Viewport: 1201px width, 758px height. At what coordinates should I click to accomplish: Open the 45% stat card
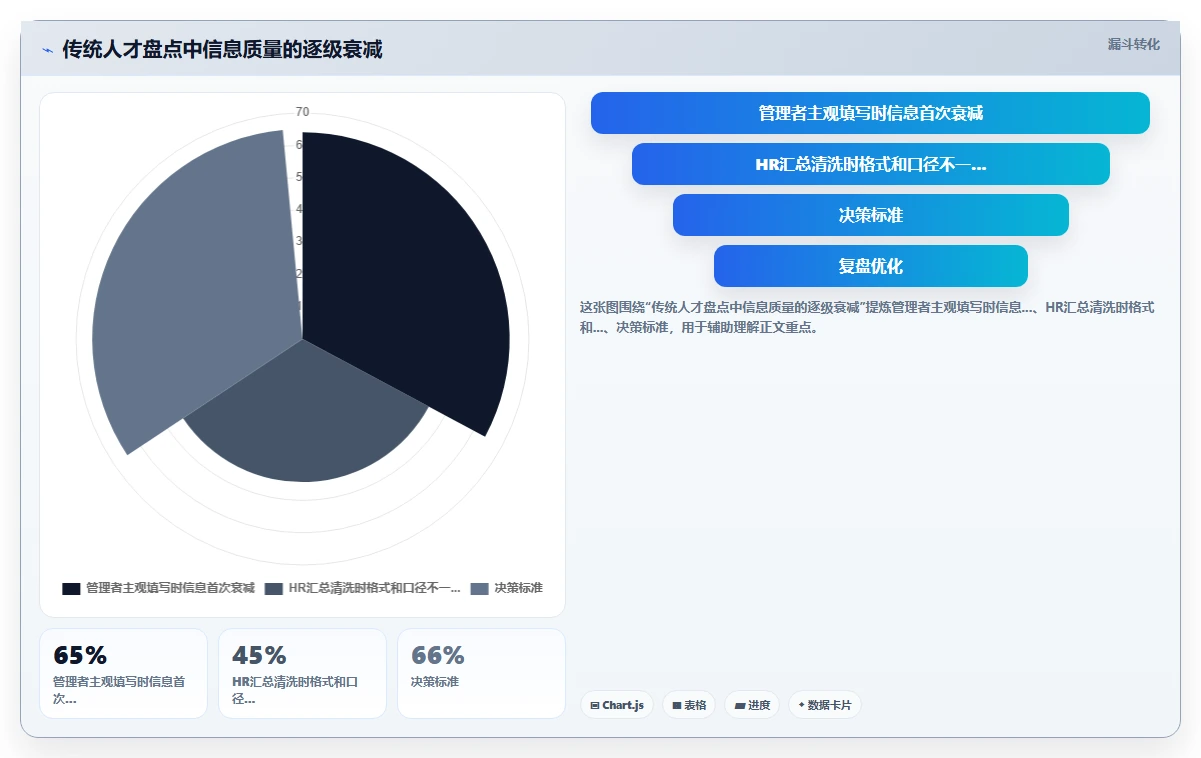pyautogui.click(x=302, y=673)
